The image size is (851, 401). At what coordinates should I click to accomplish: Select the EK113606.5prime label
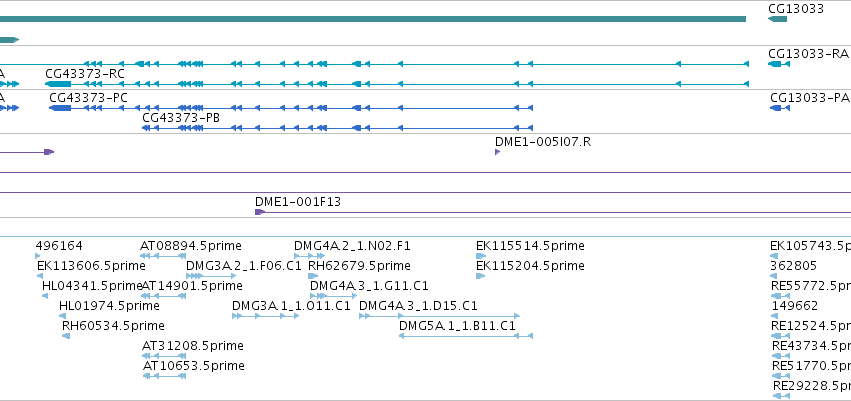coord(91,265)
